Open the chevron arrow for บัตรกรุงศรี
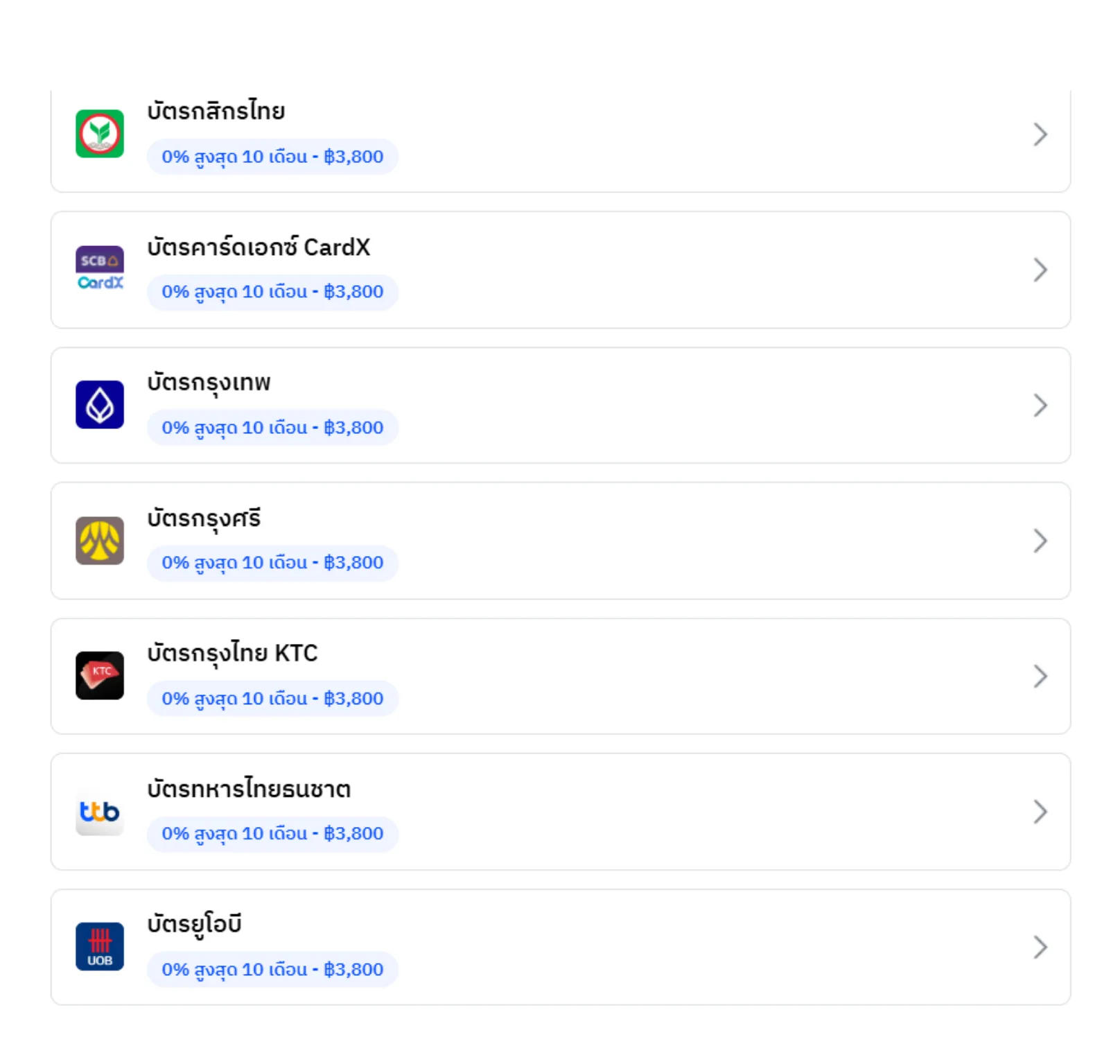Screen dimensions: 1120x1064 coord(1040,541)
